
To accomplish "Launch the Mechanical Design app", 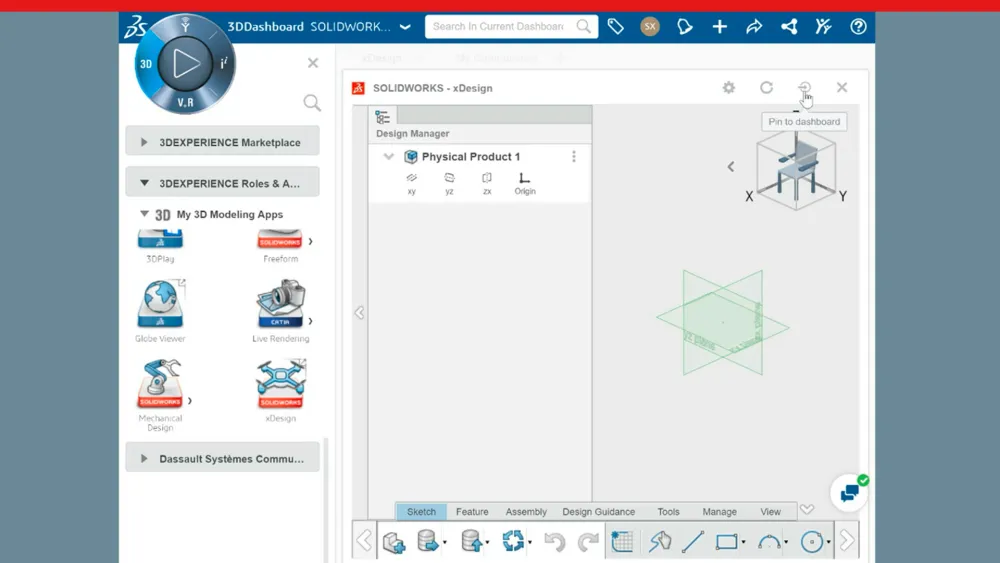I will [x=160, y=384].
